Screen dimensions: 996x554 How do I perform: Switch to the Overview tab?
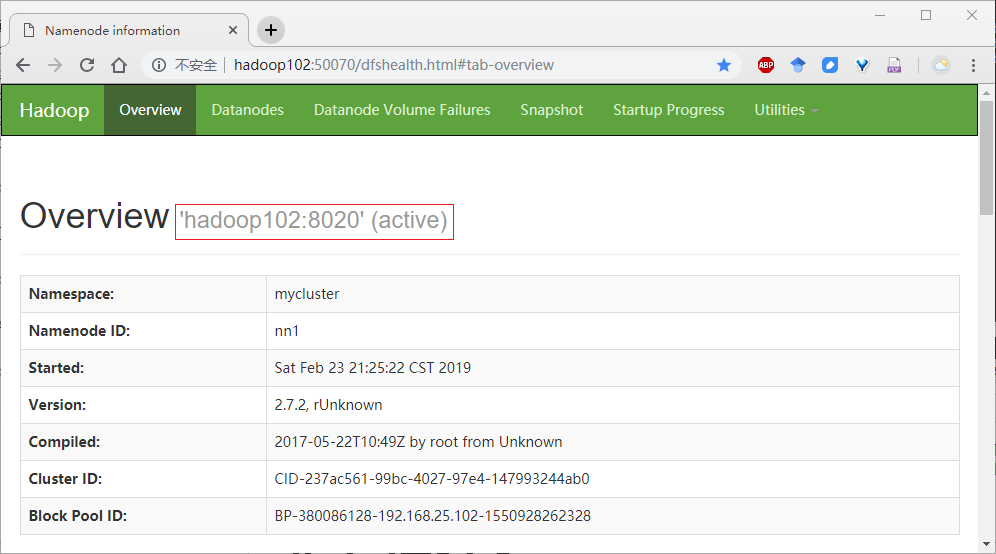[x=150, y=110]
